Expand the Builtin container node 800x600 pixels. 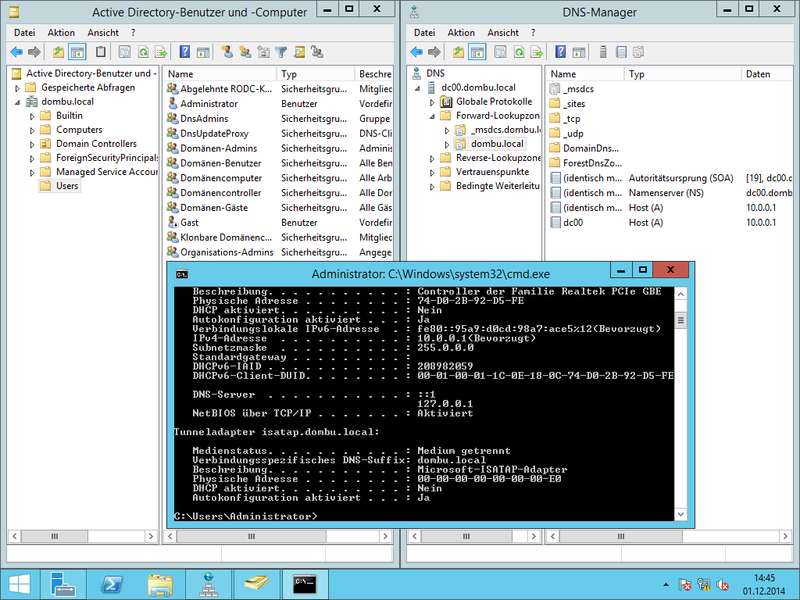click(32, 116)
